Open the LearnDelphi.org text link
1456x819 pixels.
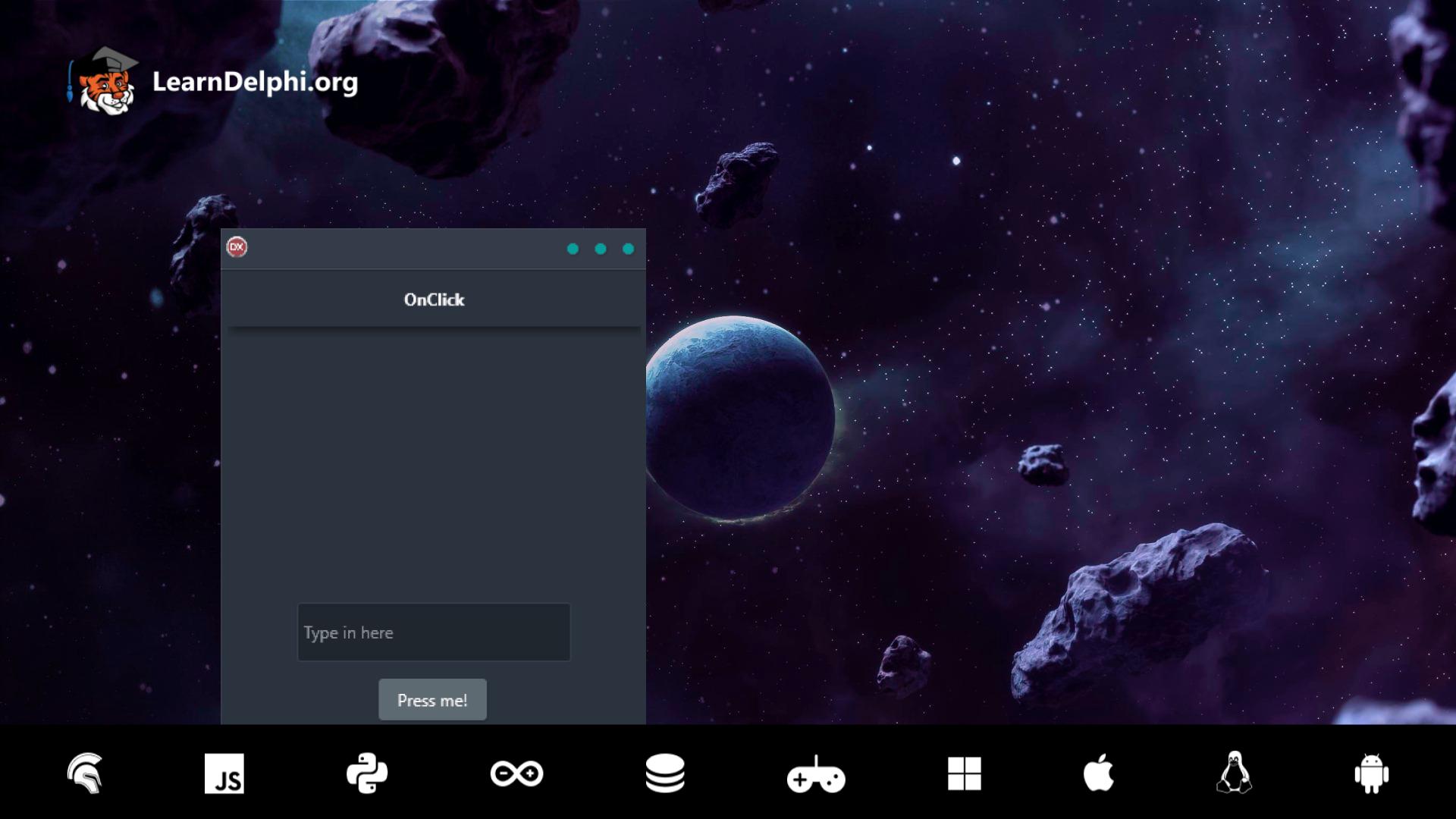(x=255, y=82)
